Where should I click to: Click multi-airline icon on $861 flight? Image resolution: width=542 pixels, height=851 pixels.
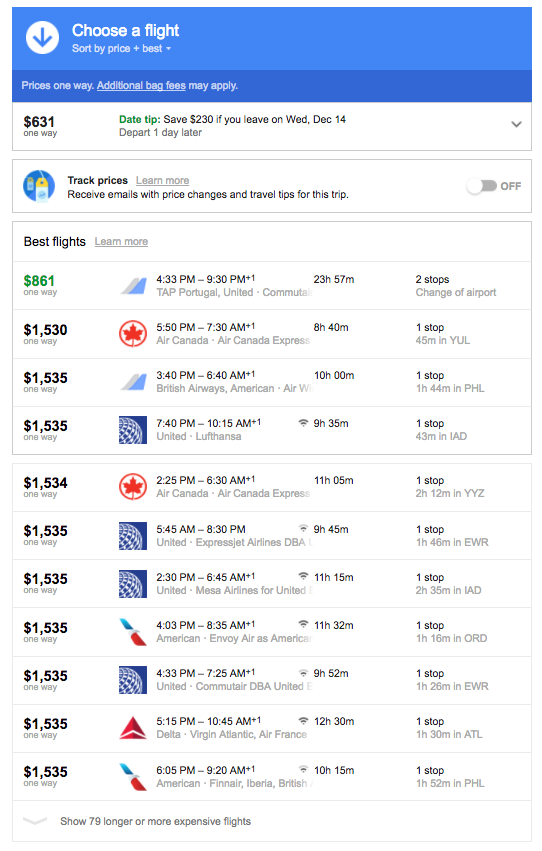pos(133,285)
